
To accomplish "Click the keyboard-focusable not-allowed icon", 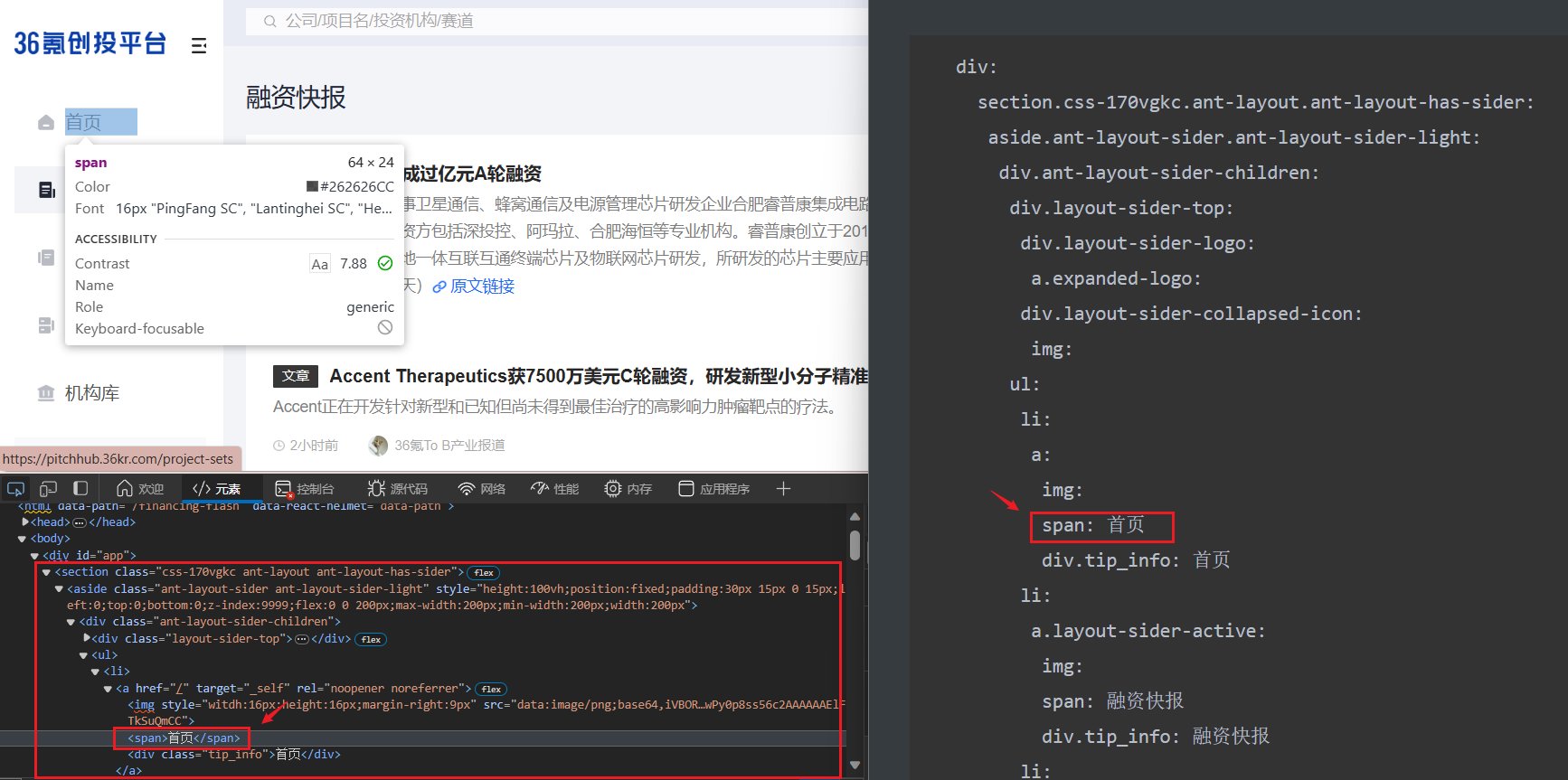I will click(x=385, y=327).
